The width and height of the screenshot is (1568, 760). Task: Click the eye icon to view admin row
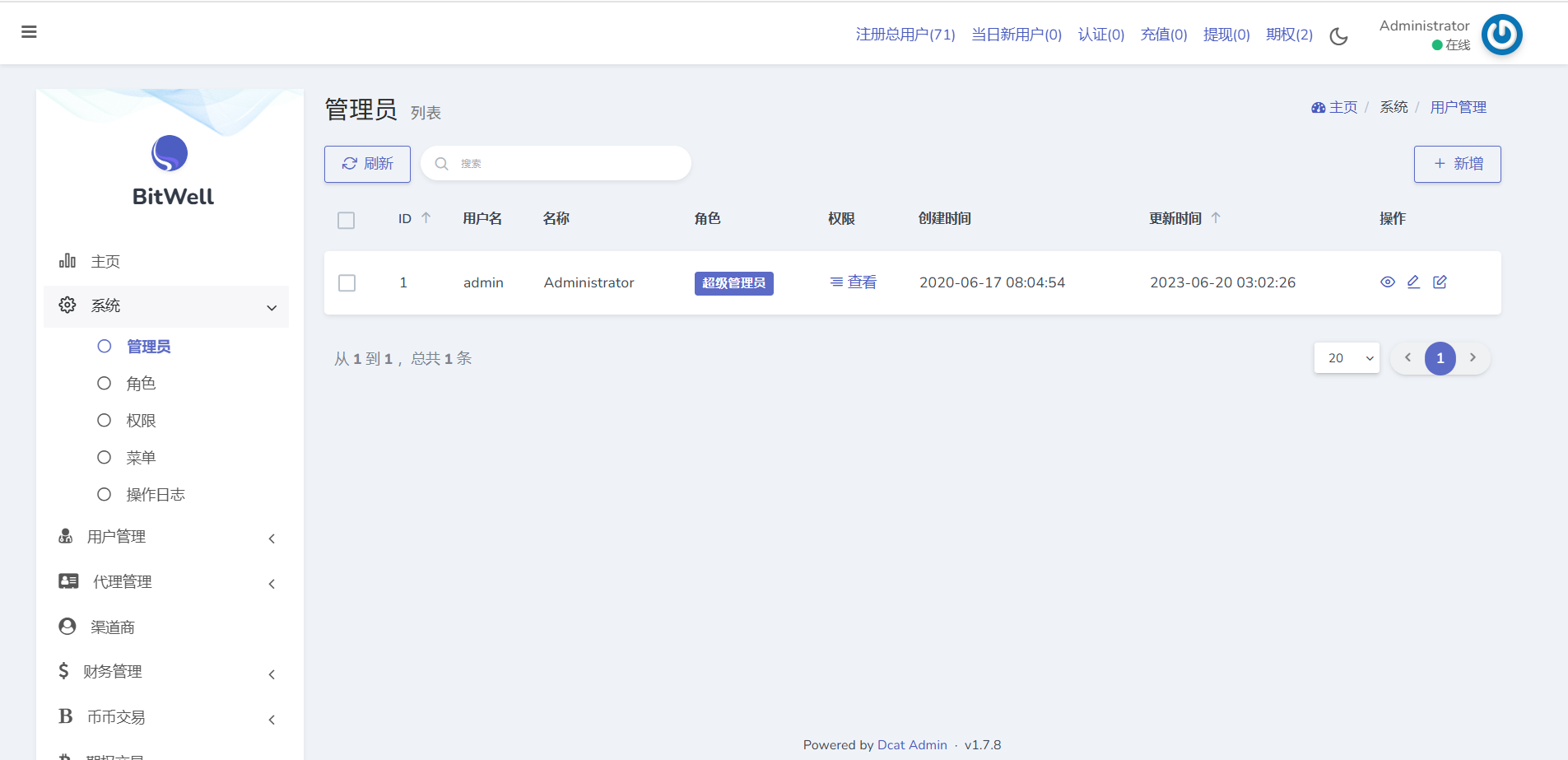[x=1387, y=282]
